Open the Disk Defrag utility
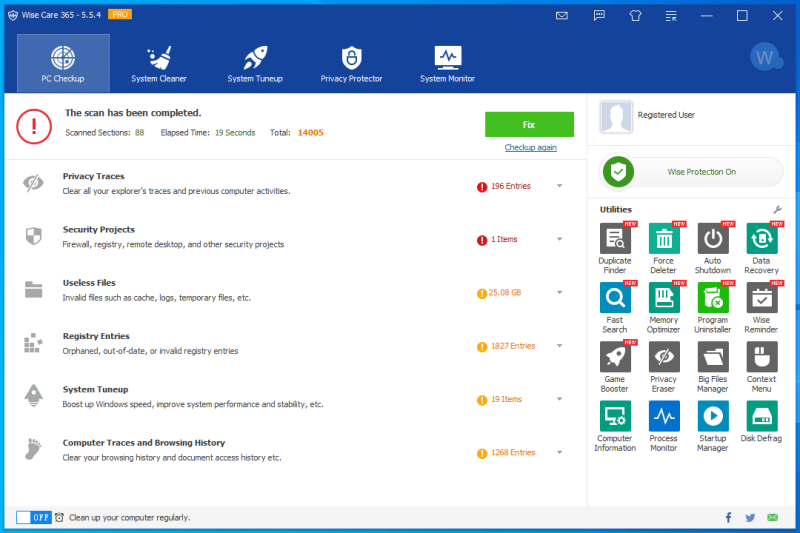The height and width of the screenshot is (533, 800). click(x=761, y=416)
